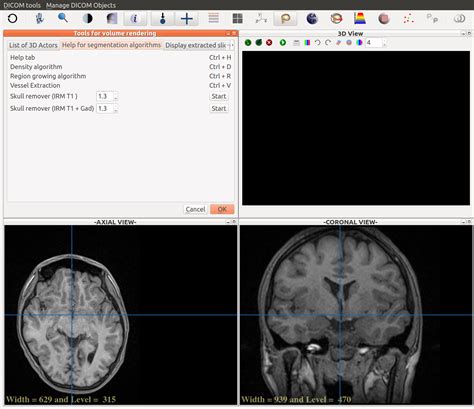Click the green play button in 3D View
474x409 pixels.
[x=283, y=43]
